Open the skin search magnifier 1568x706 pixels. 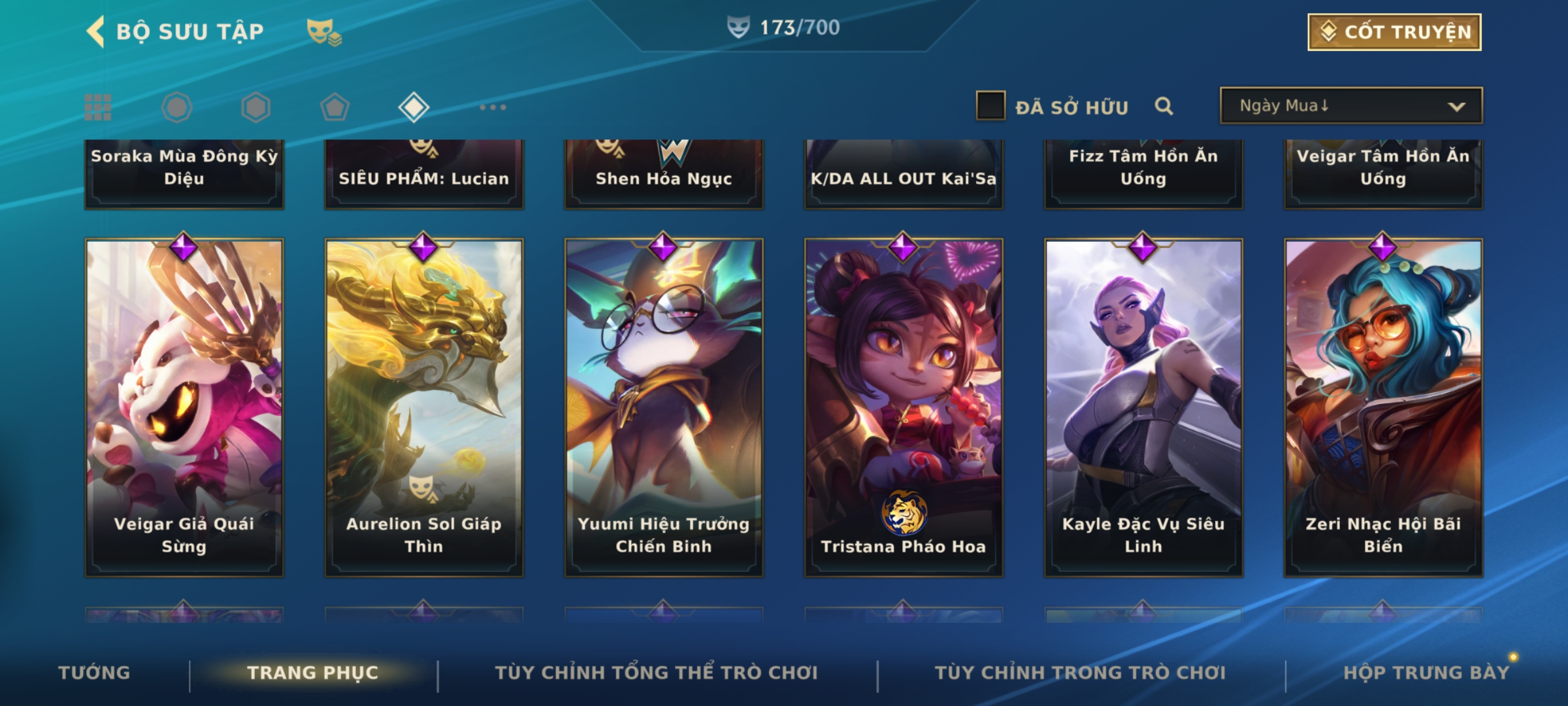(1164, 106)
